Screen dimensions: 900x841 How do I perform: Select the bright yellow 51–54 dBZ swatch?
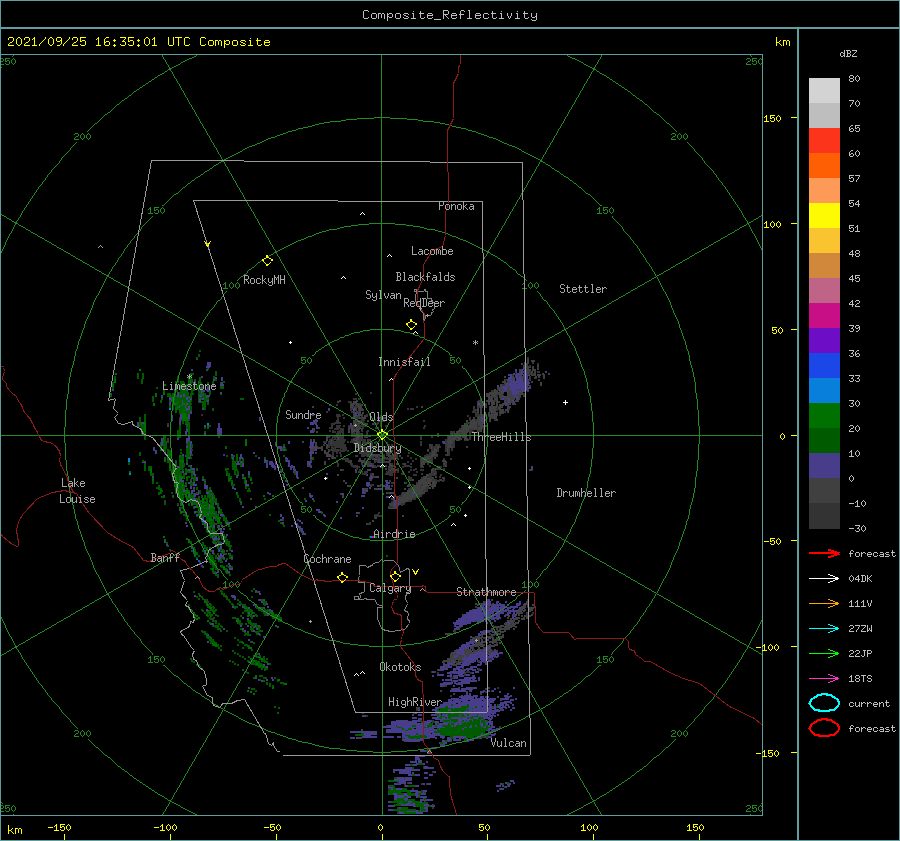click(824, 216)
